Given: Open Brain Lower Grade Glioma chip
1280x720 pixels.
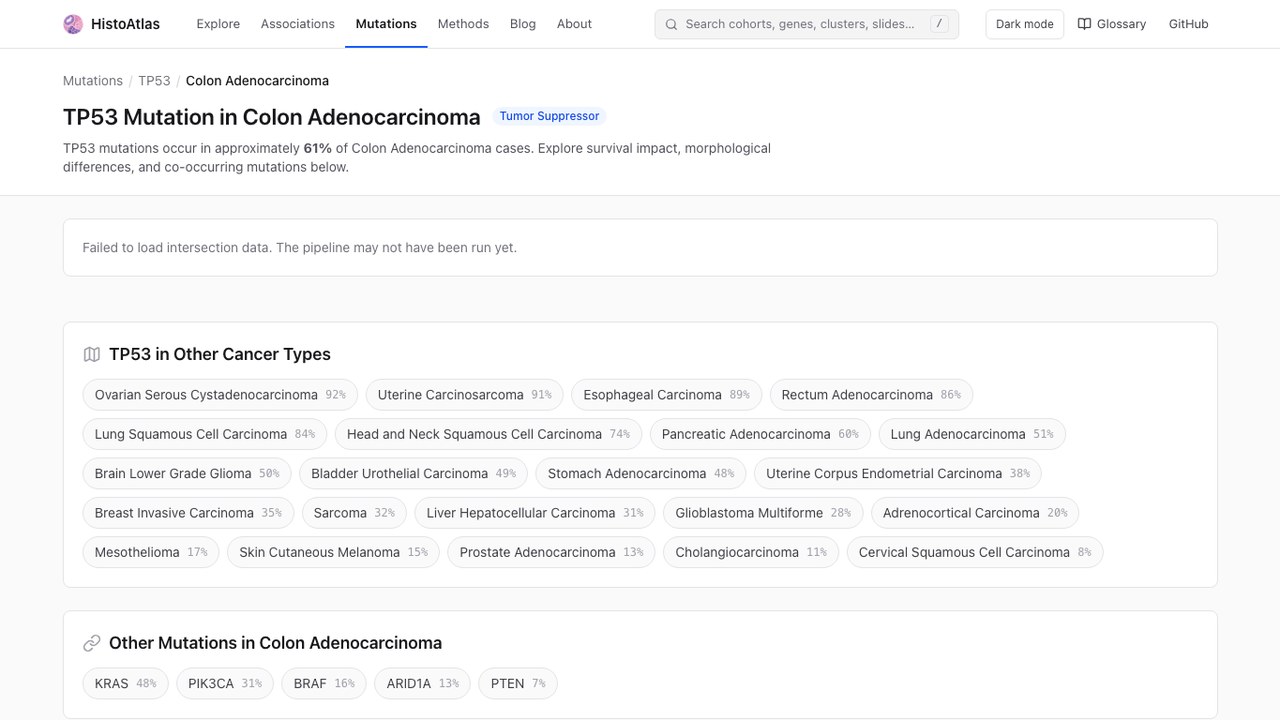Looking at the screenshot, I should point(187,473).
